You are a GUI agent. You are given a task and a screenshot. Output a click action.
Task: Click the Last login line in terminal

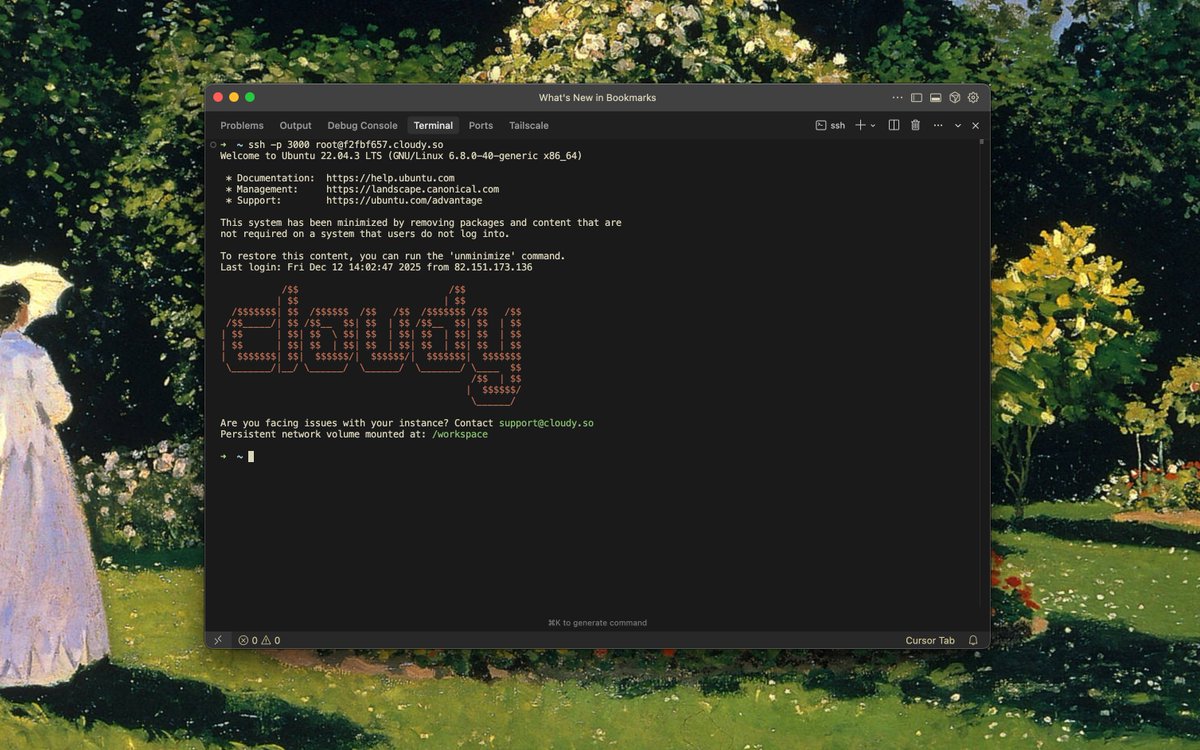(376, 267)
